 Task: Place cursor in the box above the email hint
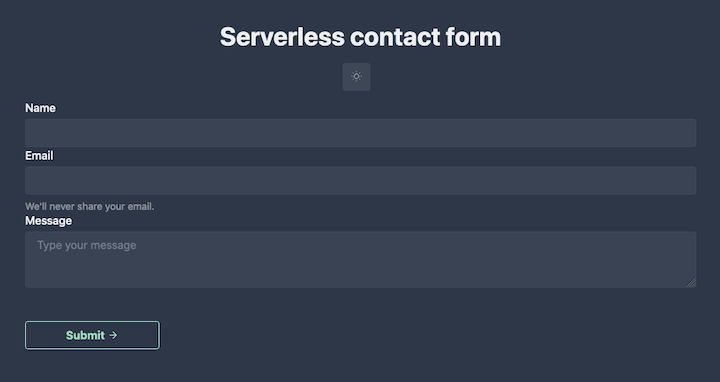pos(360,180)
